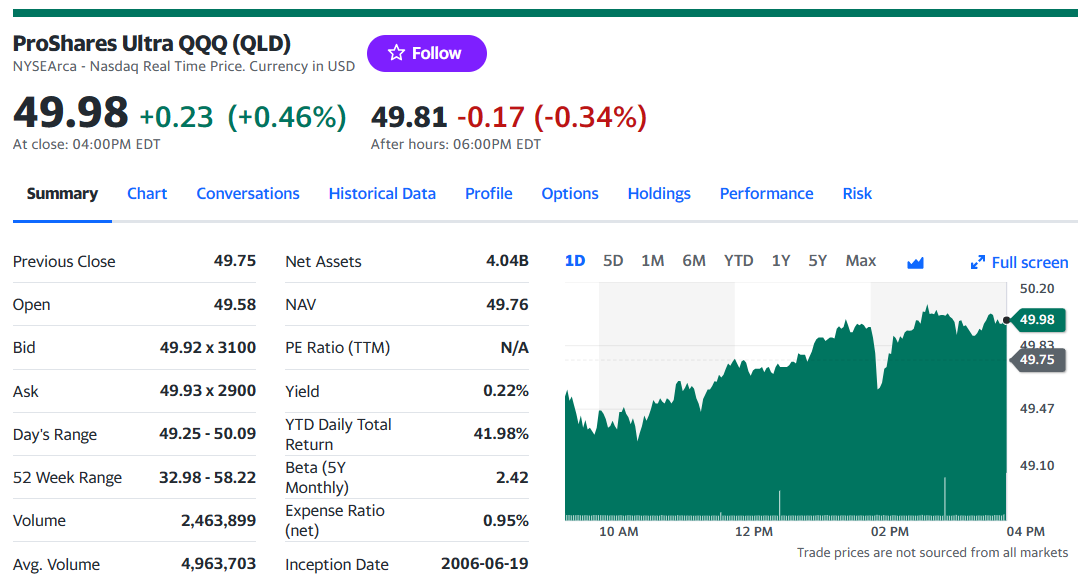The width and height of the screenshot is (1078, 581).
Task: Open the Performance tab
Action: coord(767,194)
